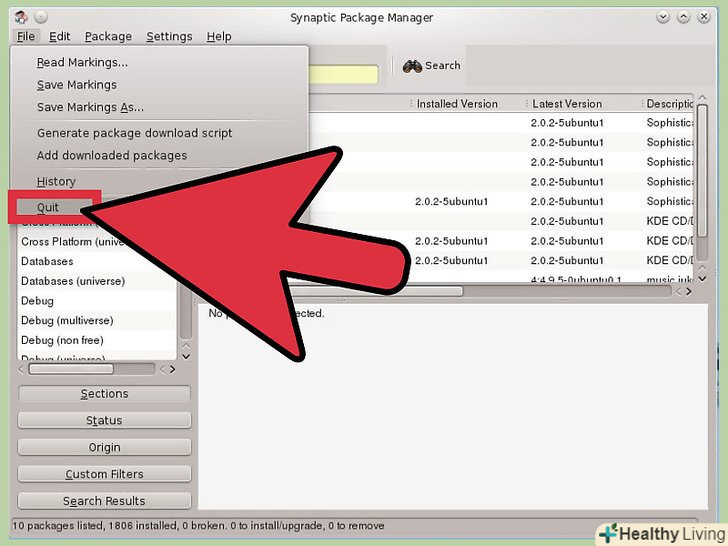Open the Custom Filters list
The image size is (728, 546).
104,474
